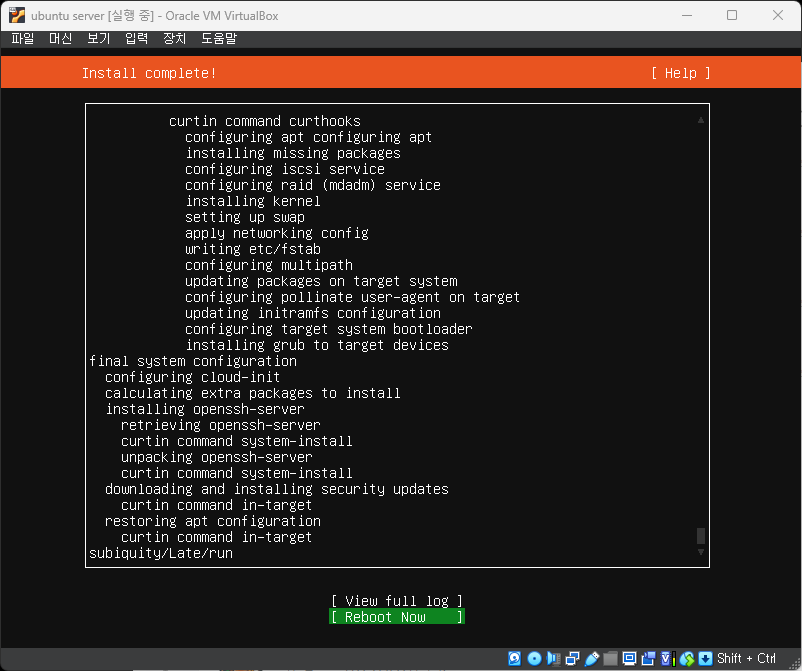Click the log scrollbar up arrow

click(x=701, y=120)
